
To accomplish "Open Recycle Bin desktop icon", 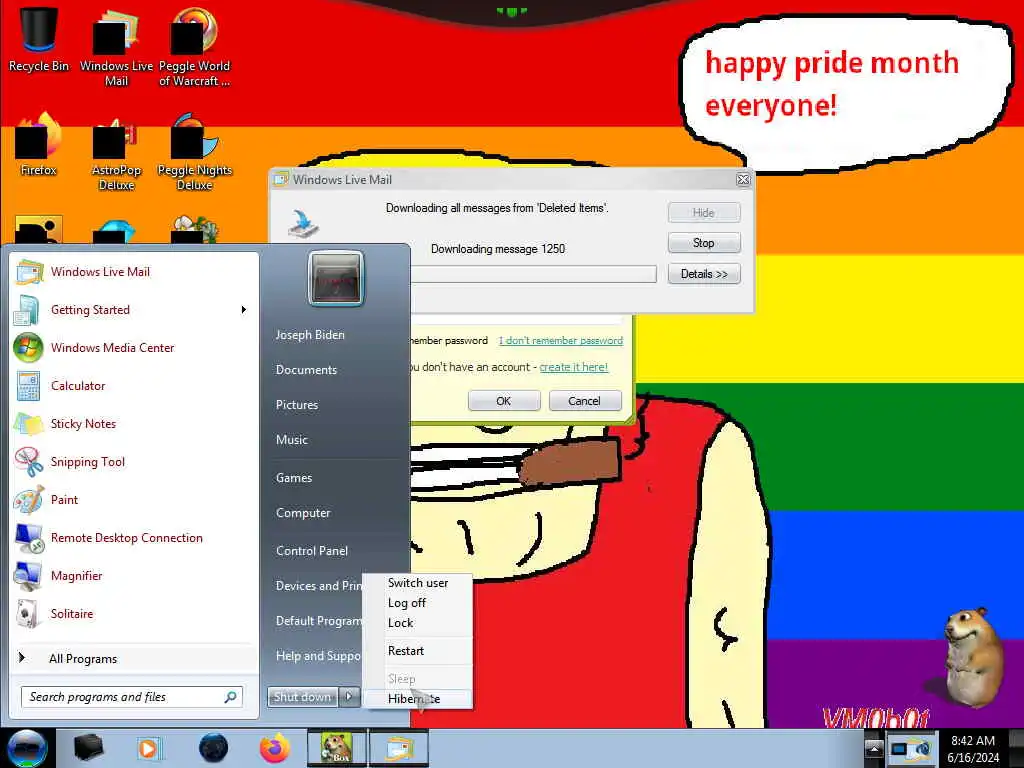I will (39, 39).
